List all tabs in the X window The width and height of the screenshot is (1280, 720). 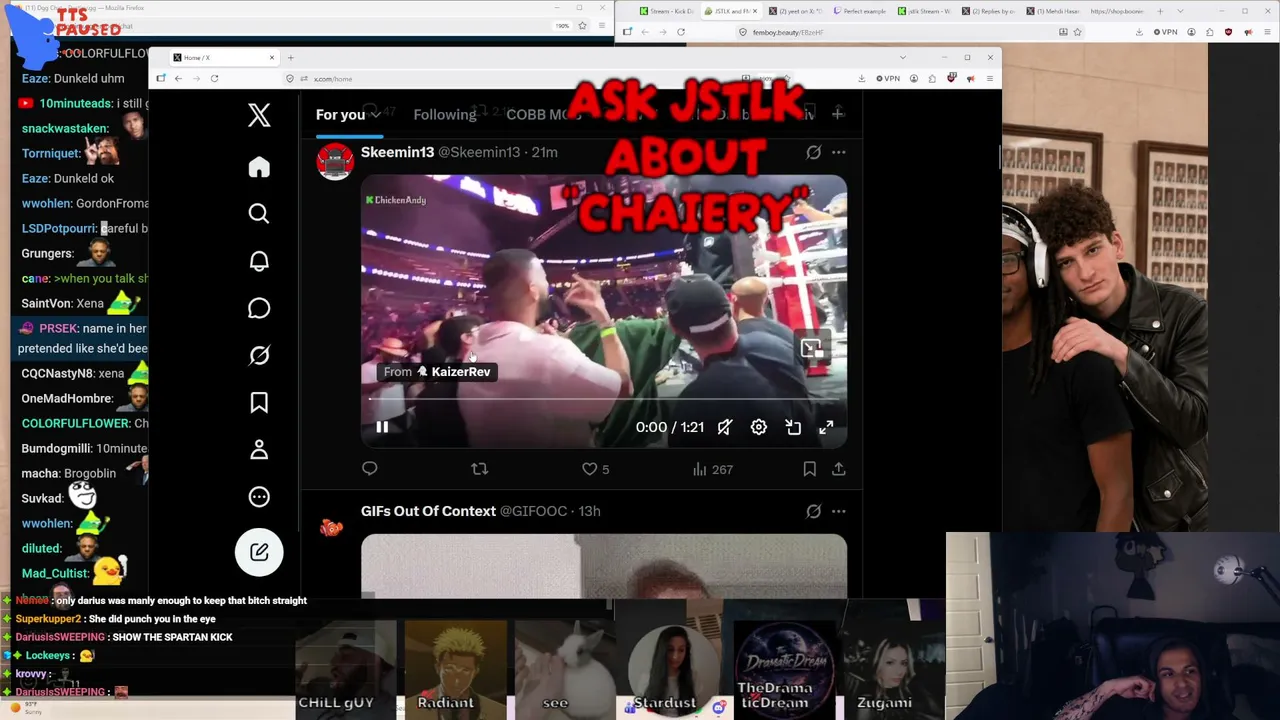click(x=902, y=57)
